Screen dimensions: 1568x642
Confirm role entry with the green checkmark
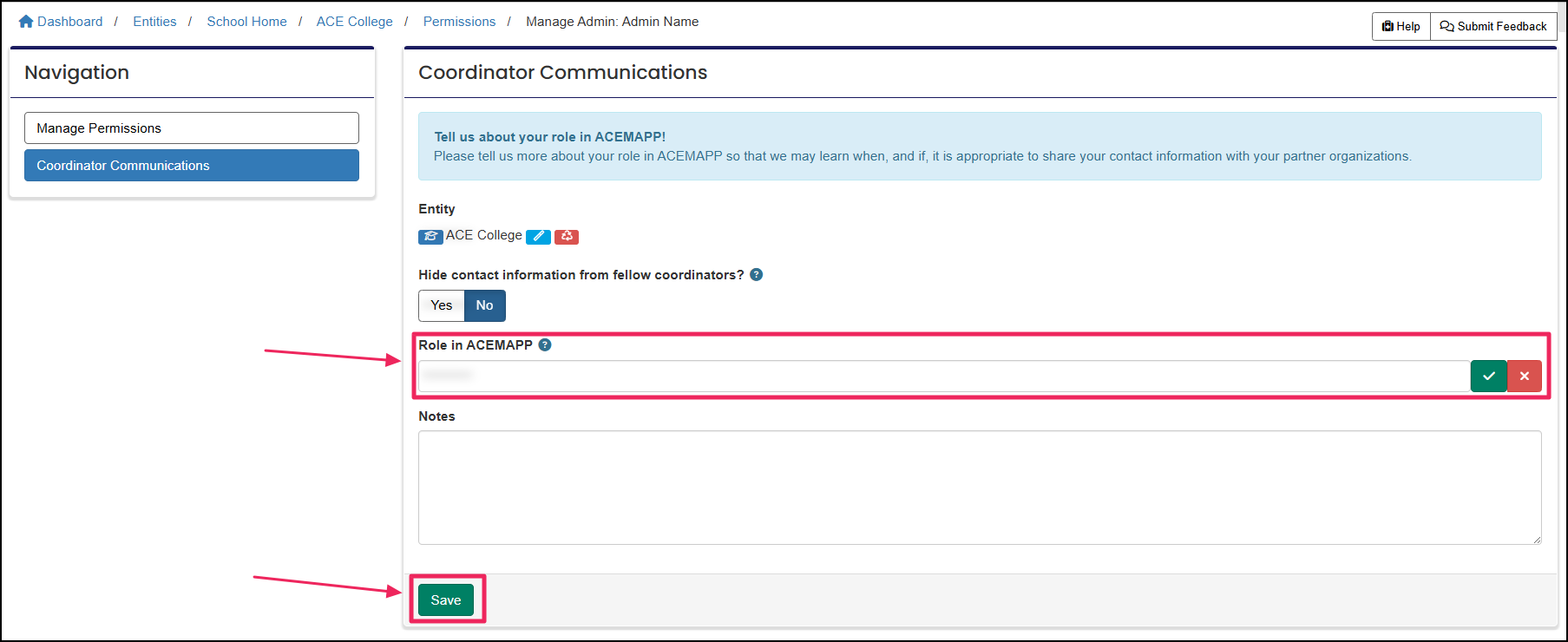pos(1489,376)
